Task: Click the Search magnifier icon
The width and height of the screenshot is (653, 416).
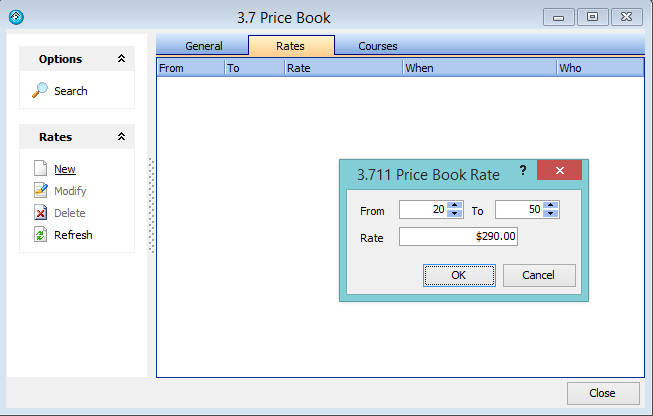Action: [40, 91]
